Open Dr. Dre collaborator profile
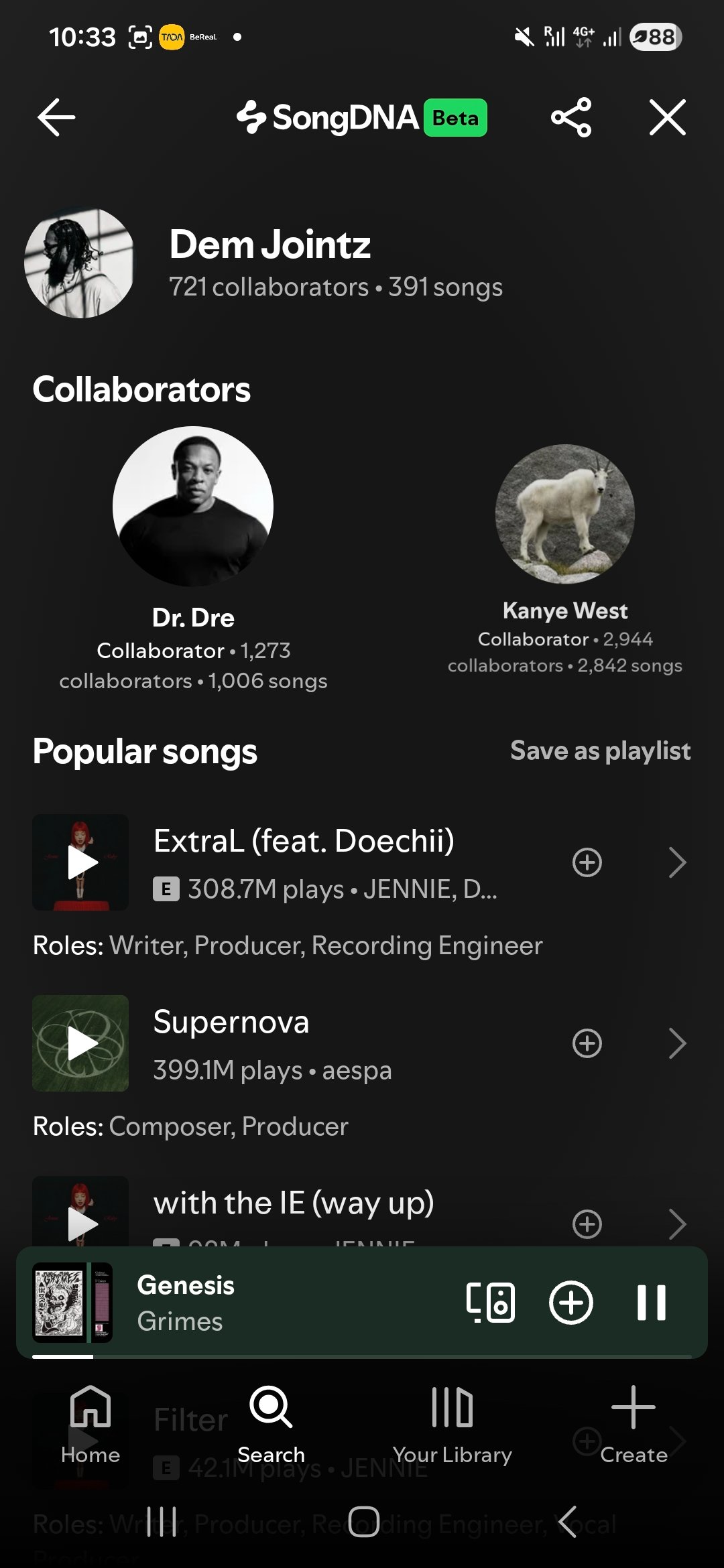 point(193,507)
